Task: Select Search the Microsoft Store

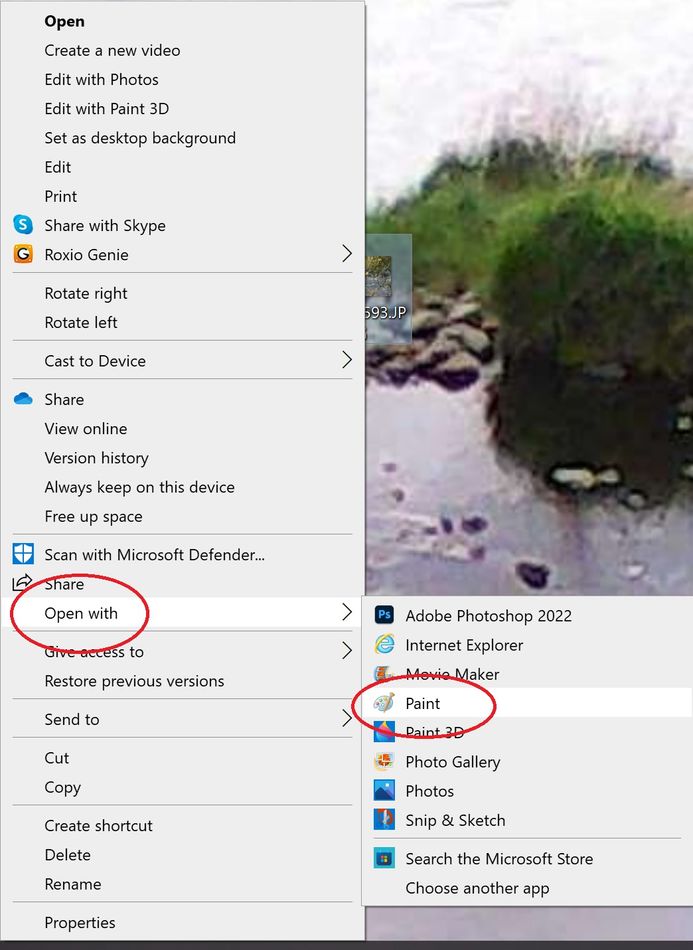Action: pyautogui.click(x=499, y=859)
